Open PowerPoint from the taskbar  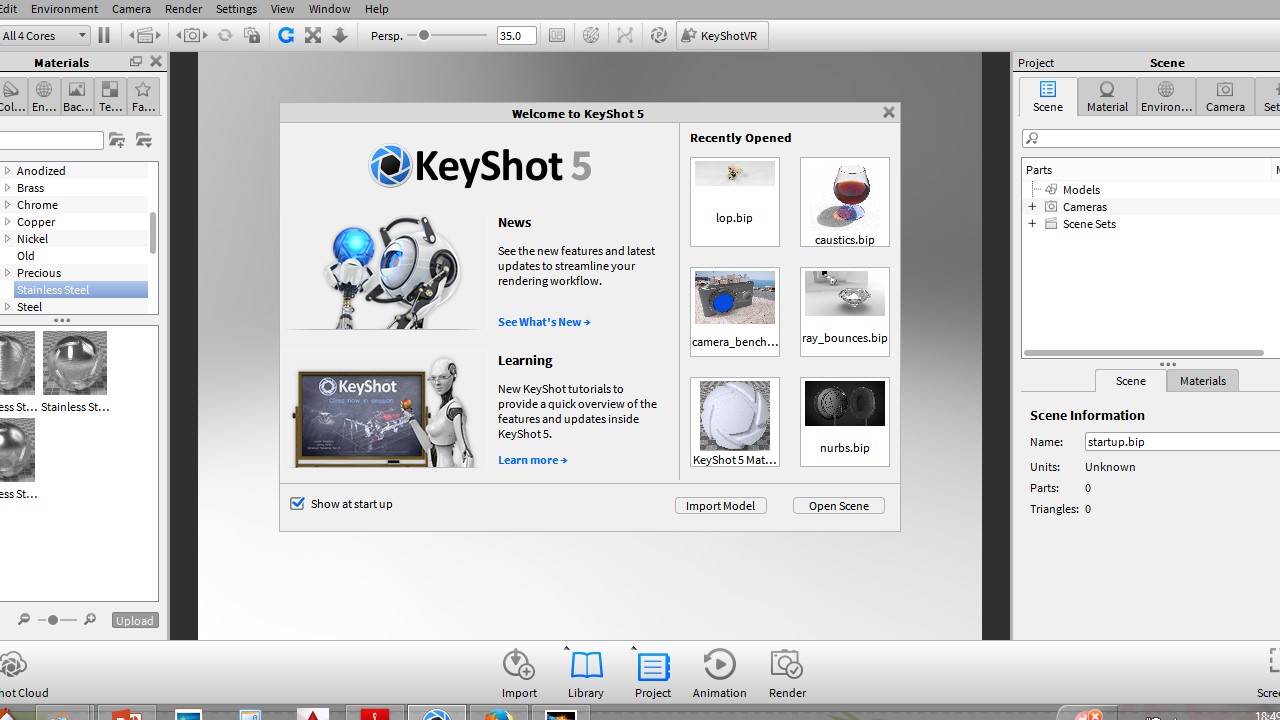click(x=125, y=713)
